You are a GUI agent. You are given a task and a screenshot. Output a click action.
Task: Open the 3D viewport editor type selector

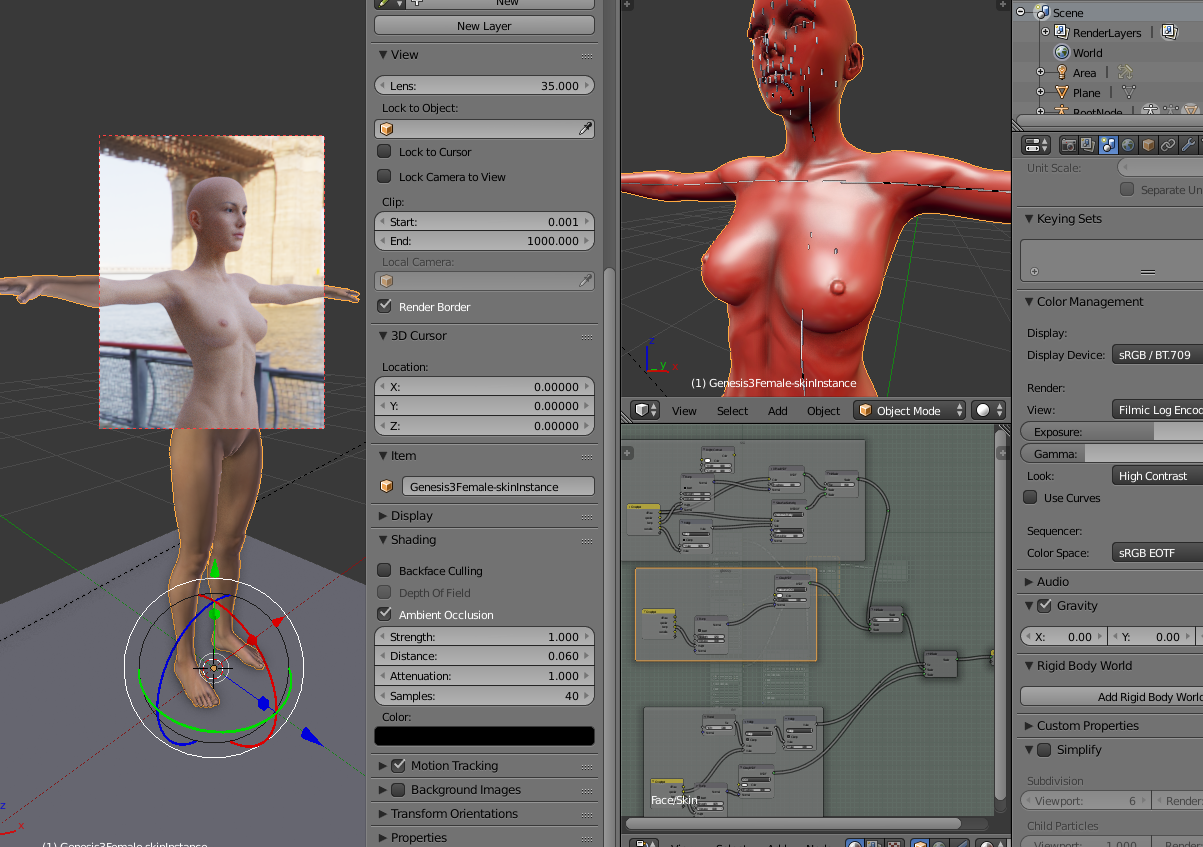click(645, 410)
